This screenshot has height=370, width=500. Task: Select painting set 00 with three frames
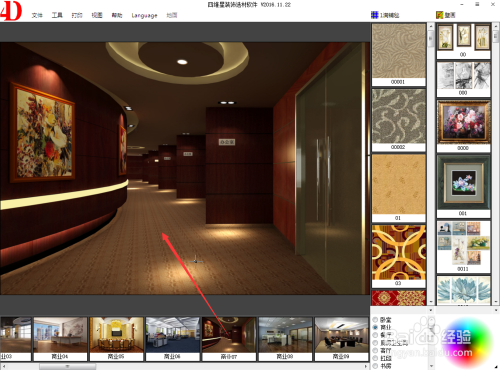pos(464,41)
